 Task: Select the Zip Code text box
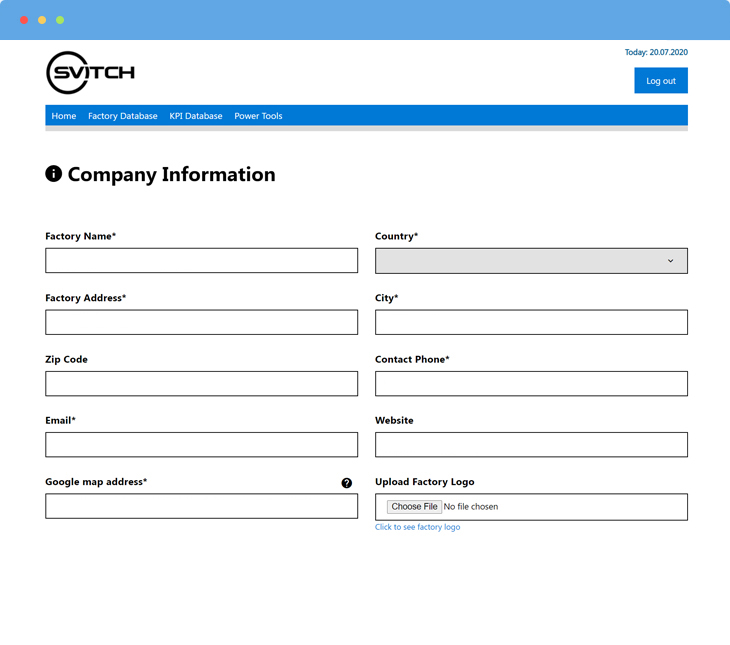click(201, 383)
